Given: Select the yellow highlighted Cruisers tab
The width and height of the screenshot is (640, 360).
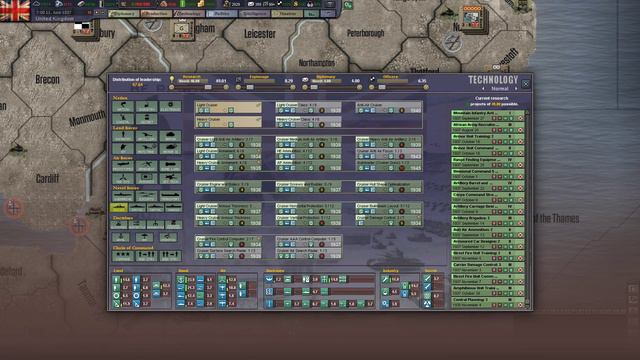Looking at the screenshot, I should [119, 208].
